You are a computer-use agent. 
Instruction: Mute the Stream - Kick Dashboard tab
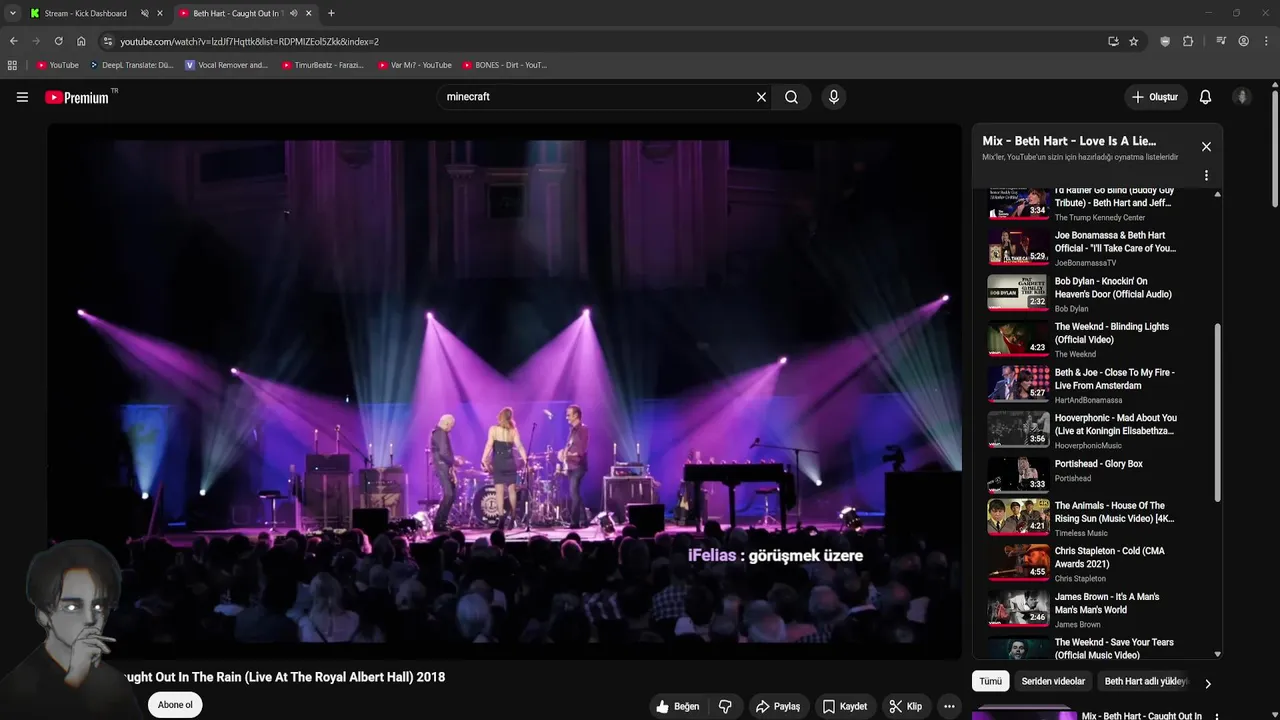tap(144, 13)
